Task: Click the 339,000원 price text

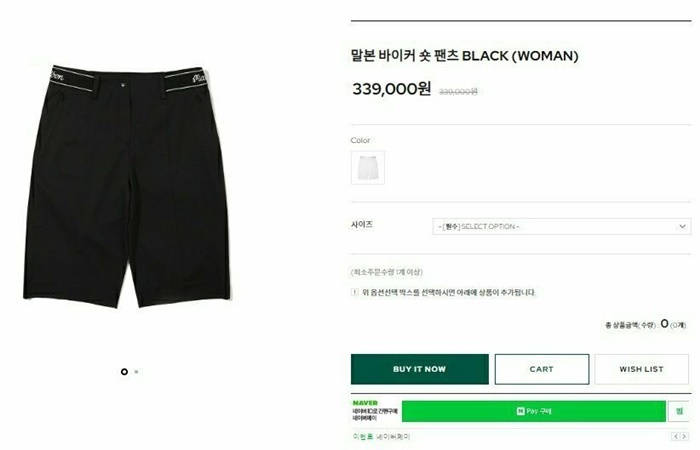Action: 392,89
